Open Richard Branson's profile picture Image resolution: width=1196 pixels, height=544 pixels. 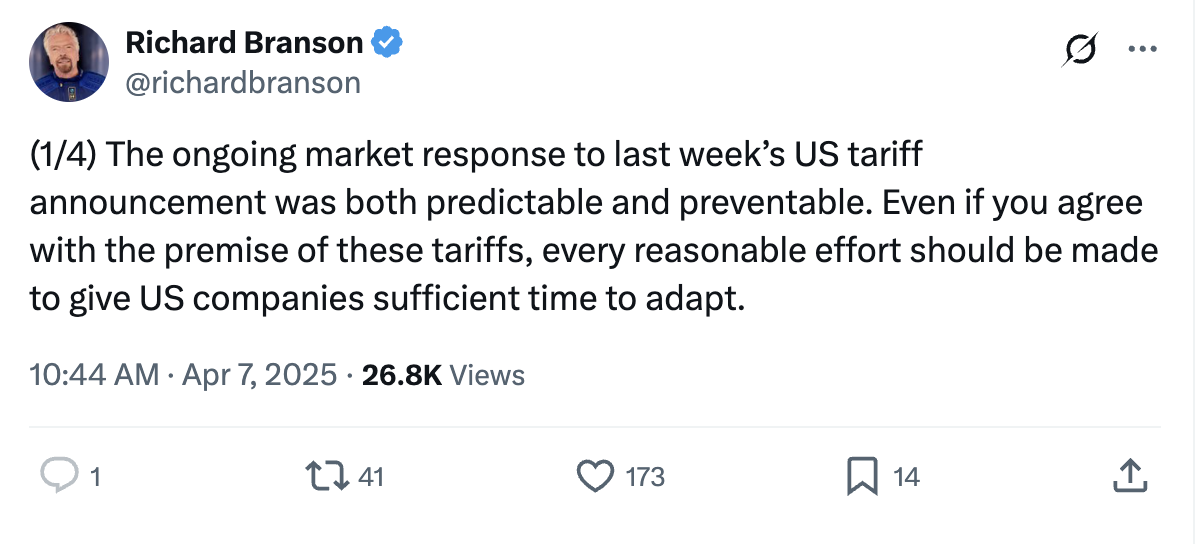69,62
